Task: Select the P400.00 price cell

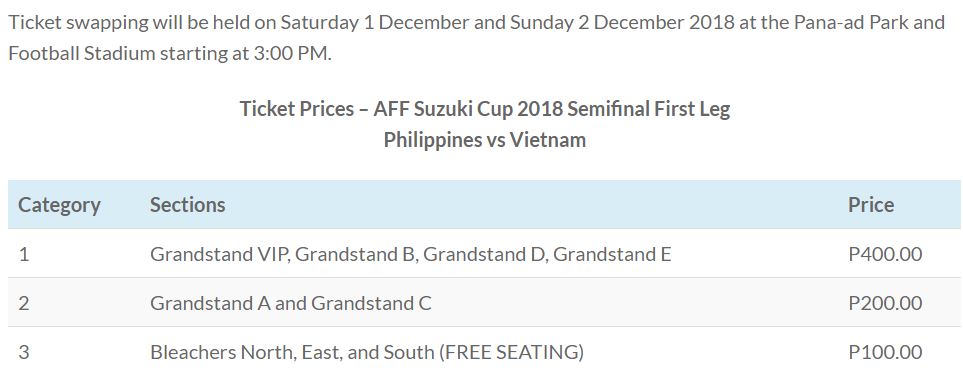Action: 885,254
